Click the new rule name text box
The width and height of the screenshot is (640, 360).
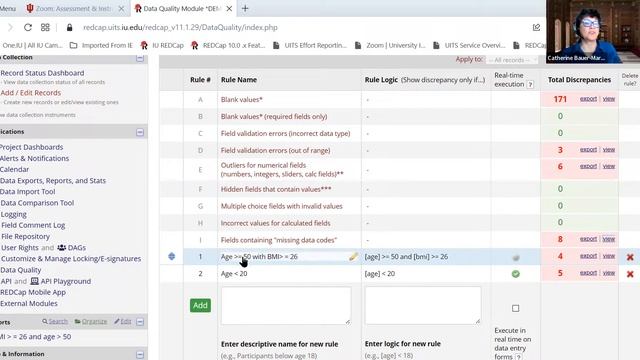tap(286, 306)
